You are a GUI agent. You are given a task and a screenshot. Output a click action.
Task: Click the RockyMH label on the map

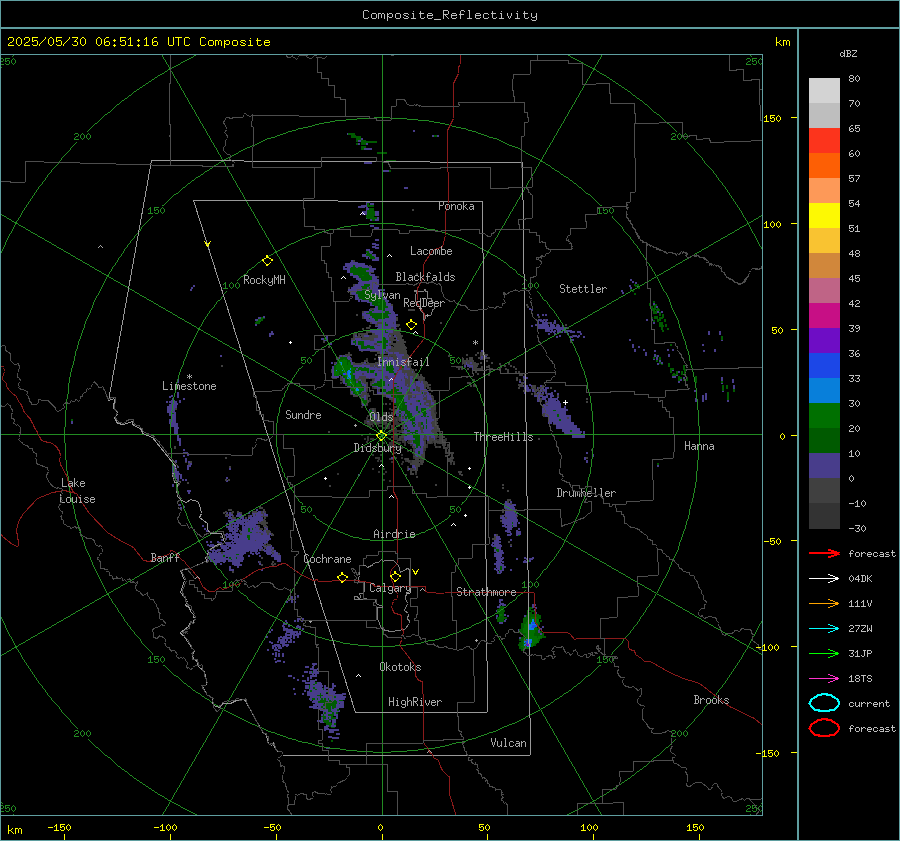[x=264, y=280]
